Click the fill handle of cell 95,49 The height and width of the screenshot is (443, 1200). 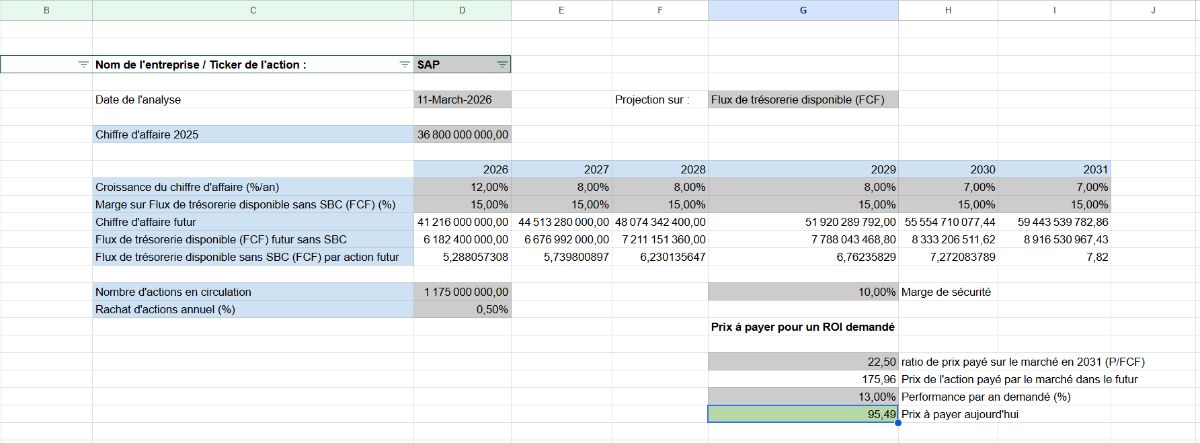(x=898, y=422)
